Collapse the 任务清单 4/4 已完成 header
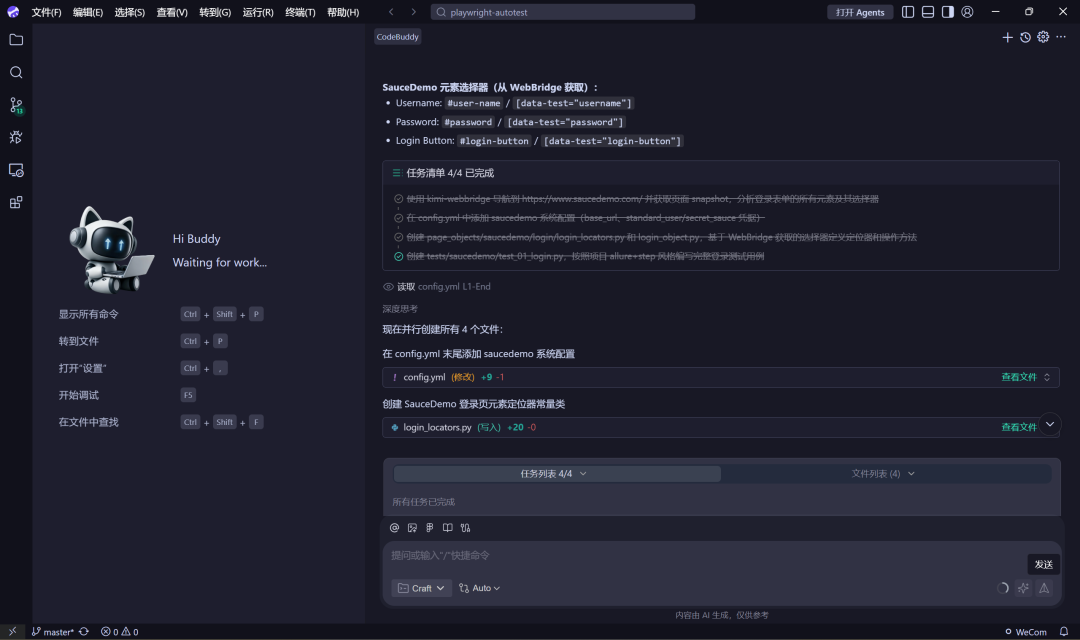Screen dimensions: 1080x640 tap(720, 173)
